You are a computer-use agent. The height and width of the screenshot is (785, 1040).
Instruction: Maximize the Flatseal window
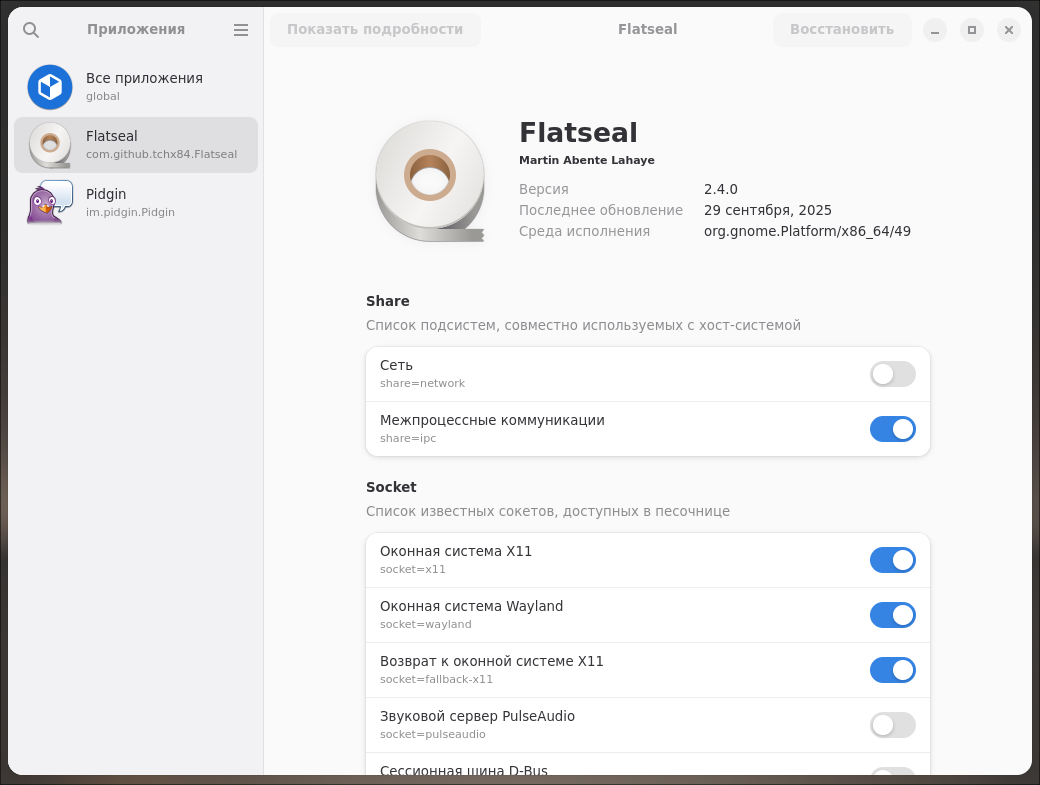(972, 30)
